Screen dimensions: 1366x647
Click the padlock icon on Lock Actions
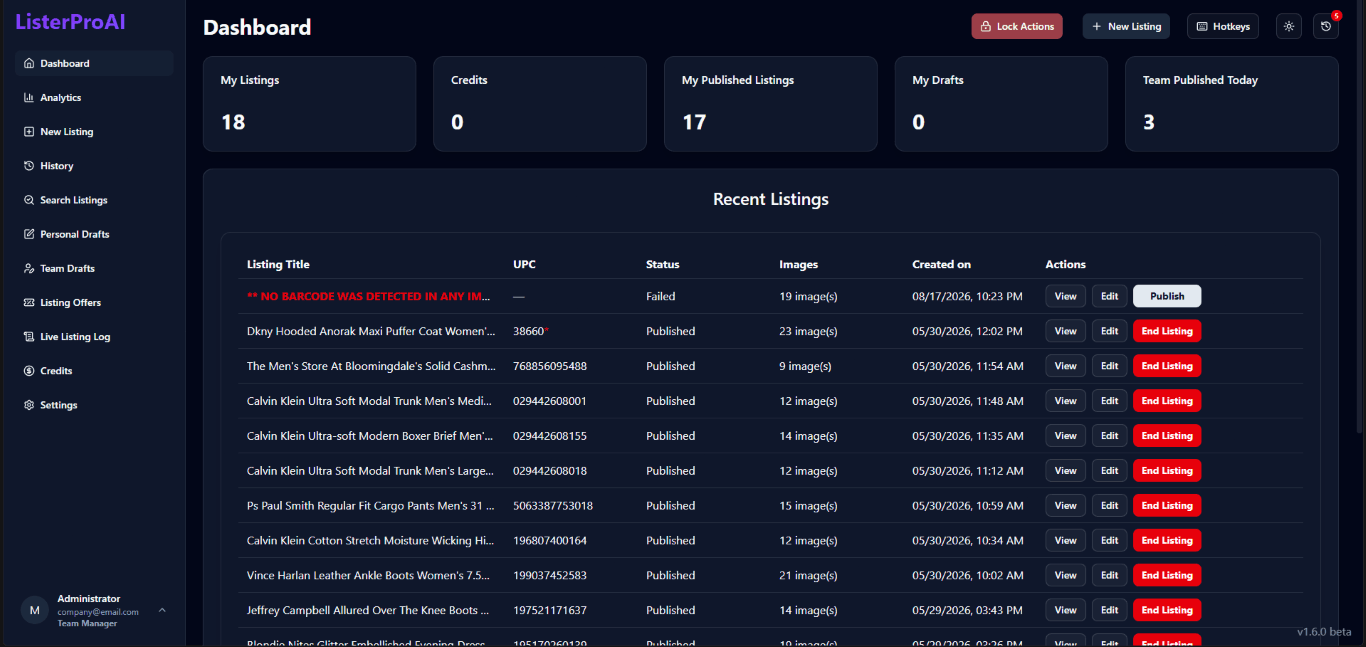986,27
